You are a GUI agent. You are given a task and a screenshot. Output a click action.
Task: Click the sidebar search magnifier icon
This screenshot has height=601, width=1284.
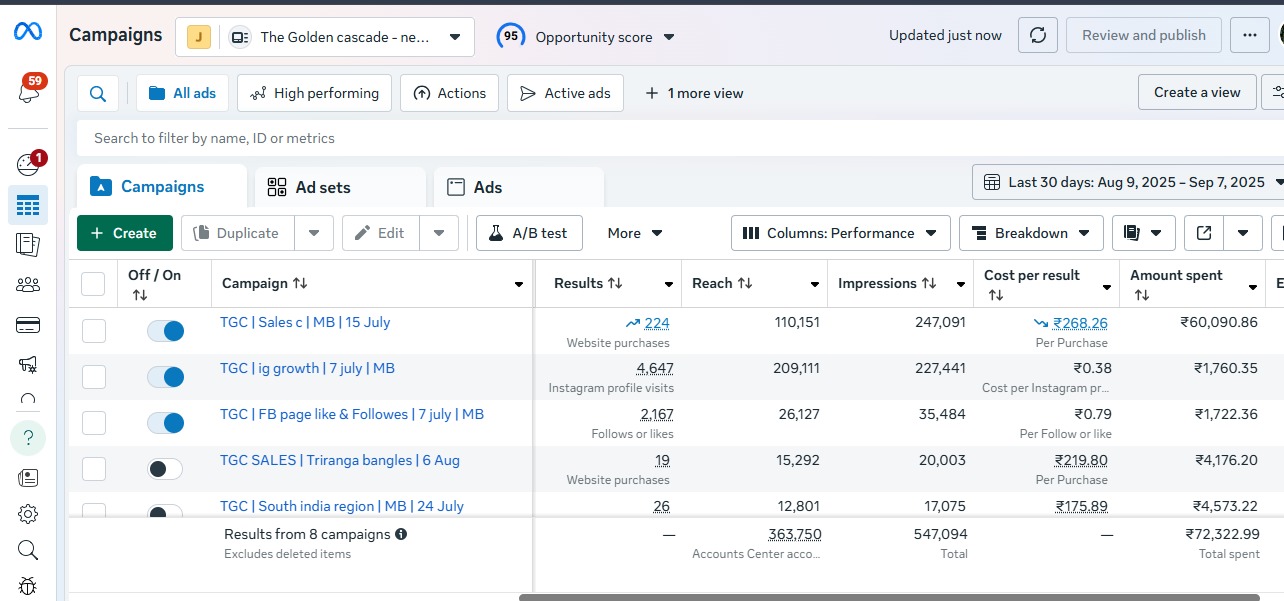[x=28, y=550]
